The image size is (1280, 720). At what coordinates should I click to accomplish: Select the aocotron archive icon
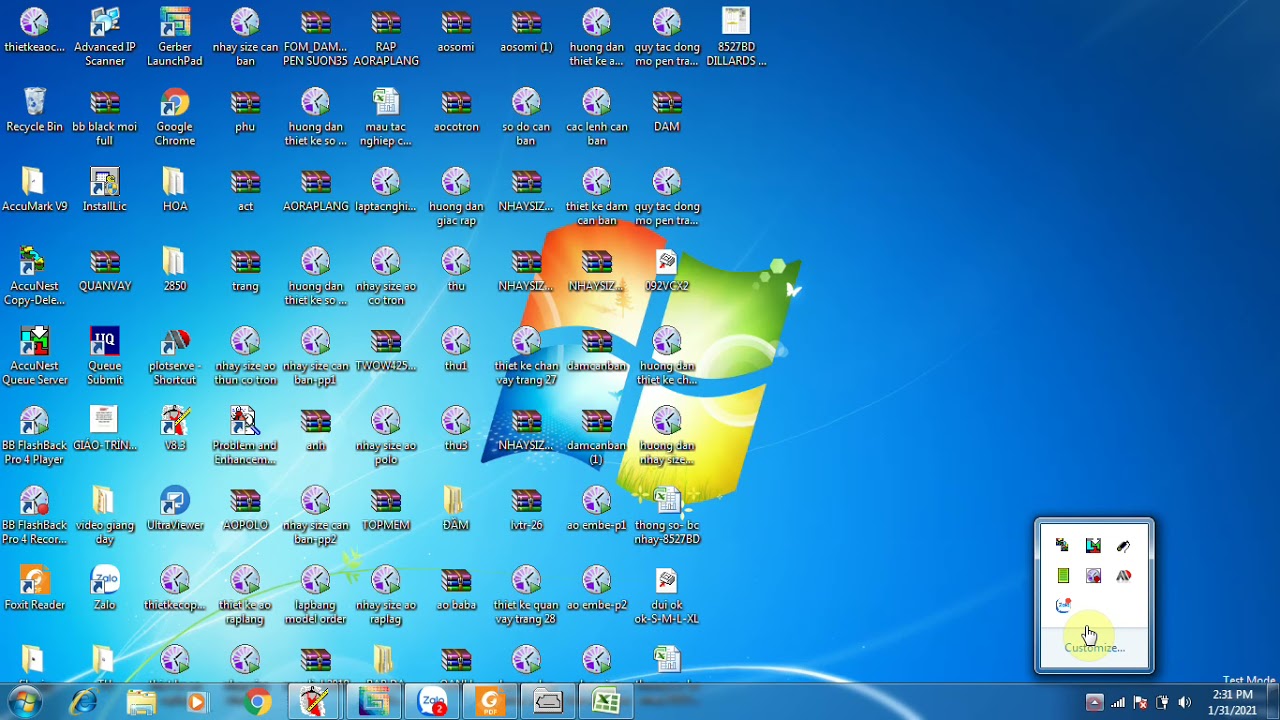(x=456, y=110)
